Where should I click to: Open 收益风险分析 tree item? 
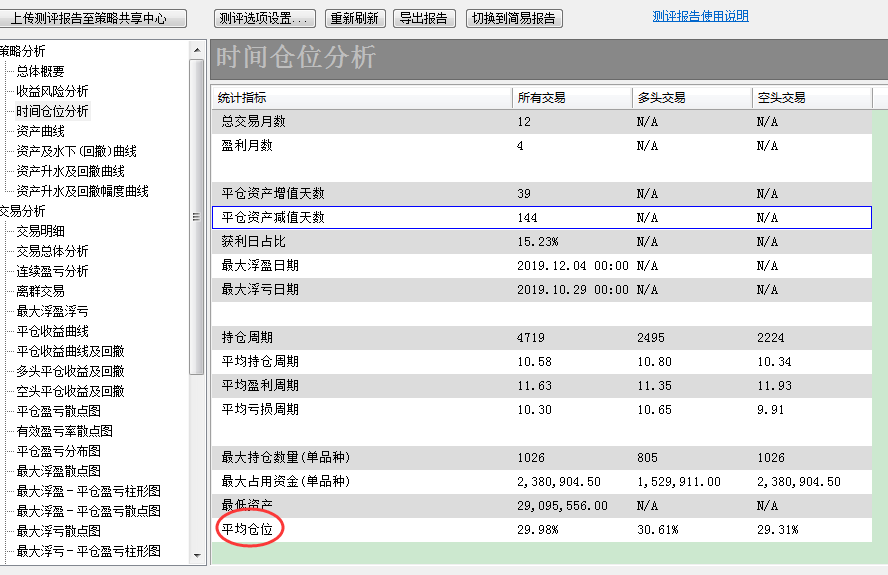[52, 91]
